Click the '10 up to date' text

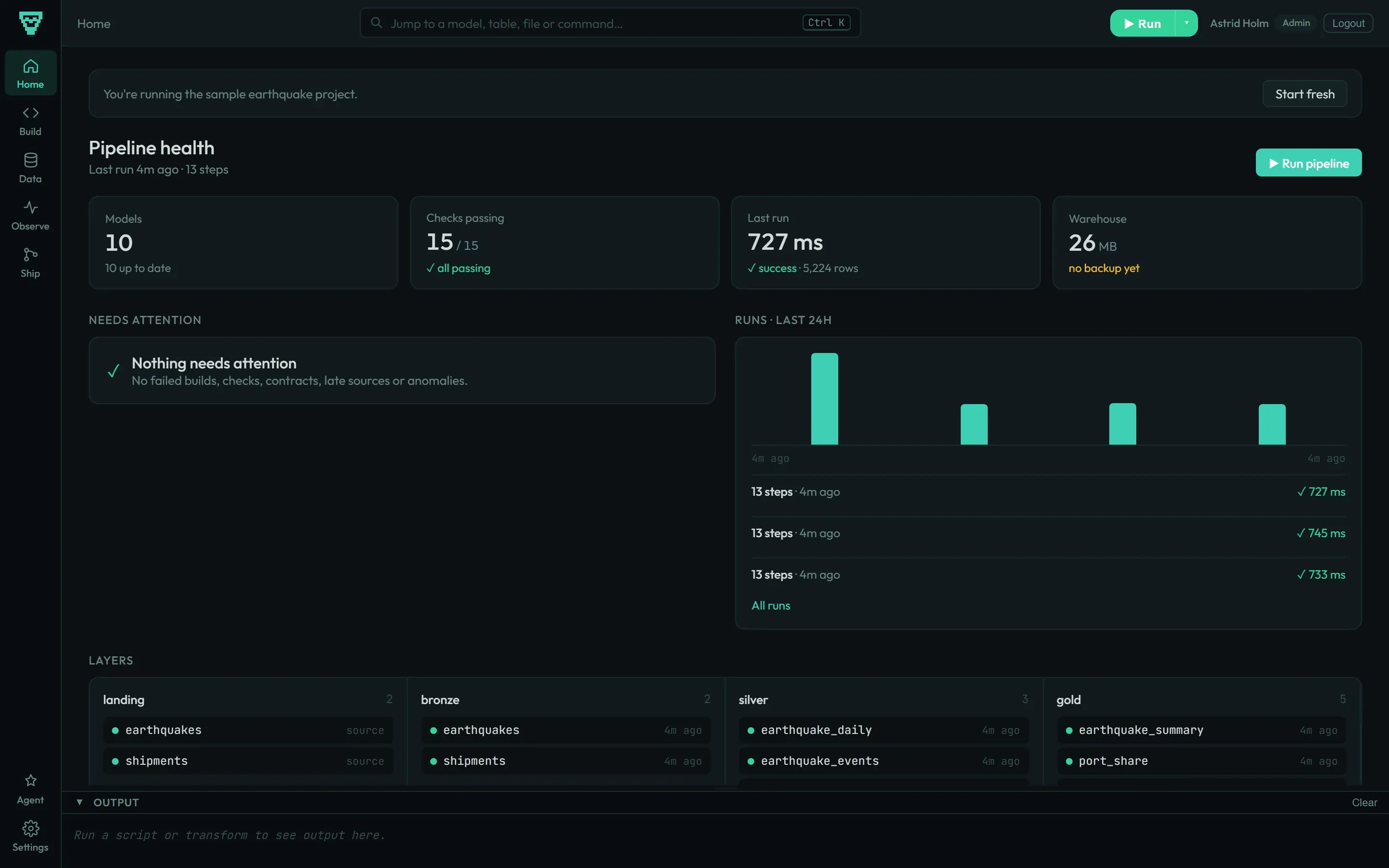(x=138, y=268)
